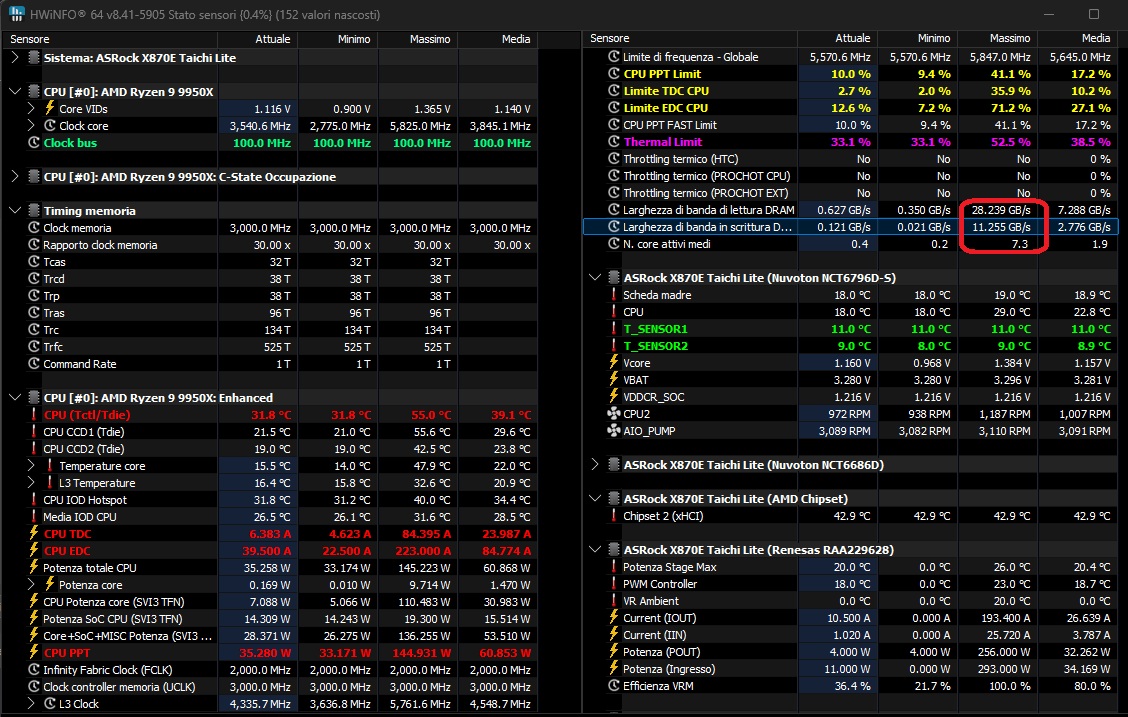Click the left panel Attuale column header
The image size is (1128, 717).
pyautogui.click(x=258, y=39)
